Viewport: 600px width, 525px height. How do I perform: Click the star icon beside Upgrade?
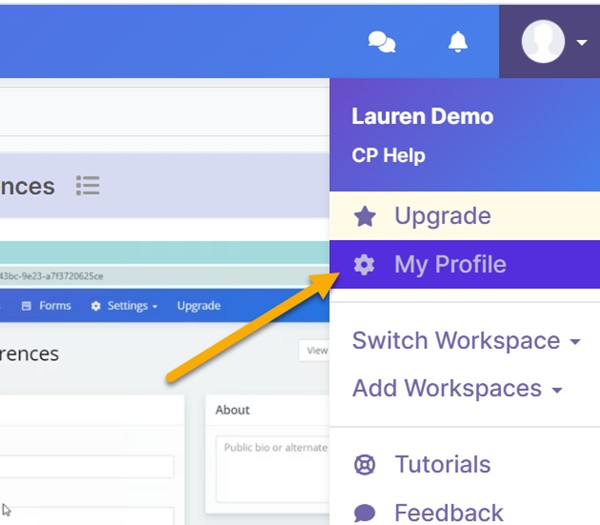point(365,216)
